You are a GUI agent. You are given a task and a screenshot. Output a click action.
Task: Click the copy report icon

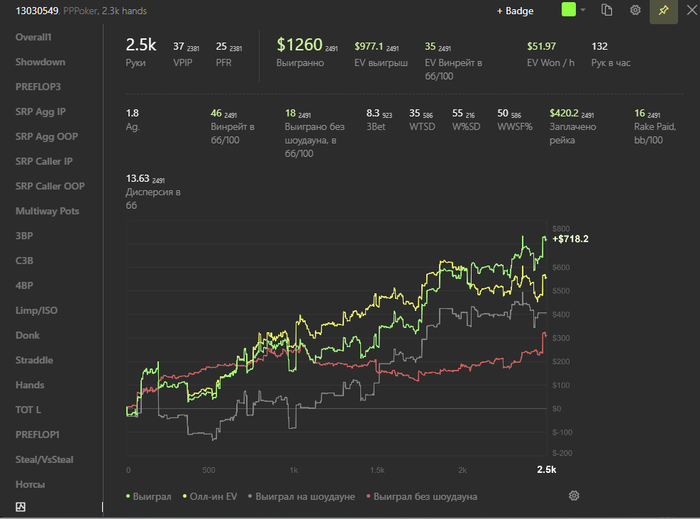[x=606, y=10]
